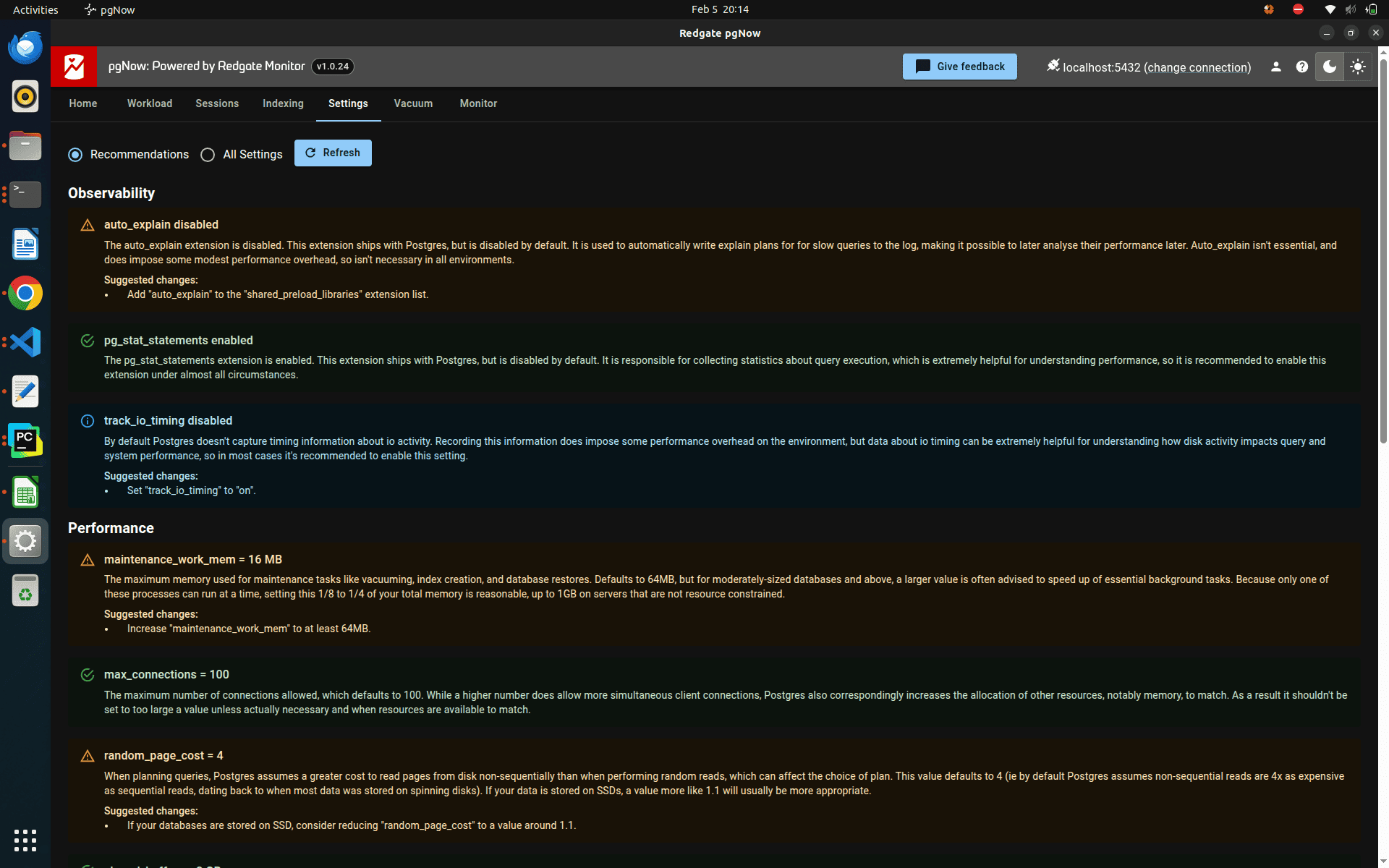Switch to light mode sun icon
This screenshot has height=868, width=1389.
click(1357, 67)
